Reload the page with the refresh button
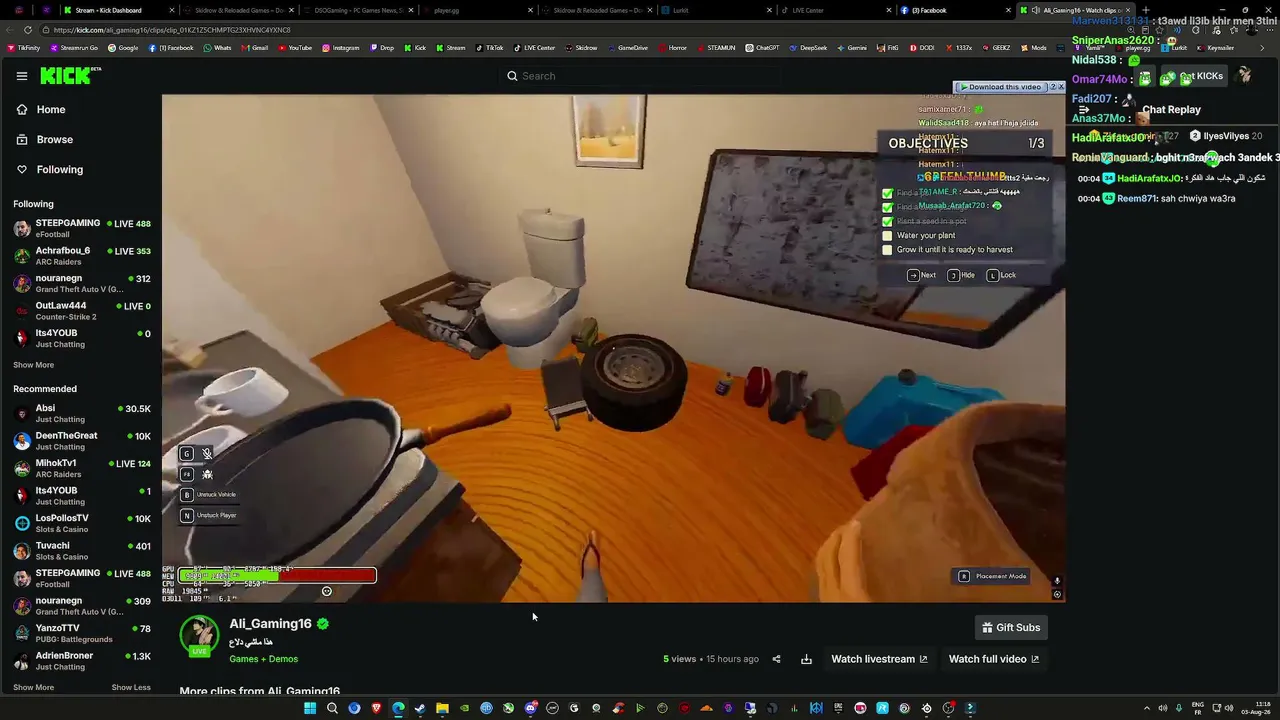Image resolution: width=1280 pixels, height=720 pixels. 28,30
